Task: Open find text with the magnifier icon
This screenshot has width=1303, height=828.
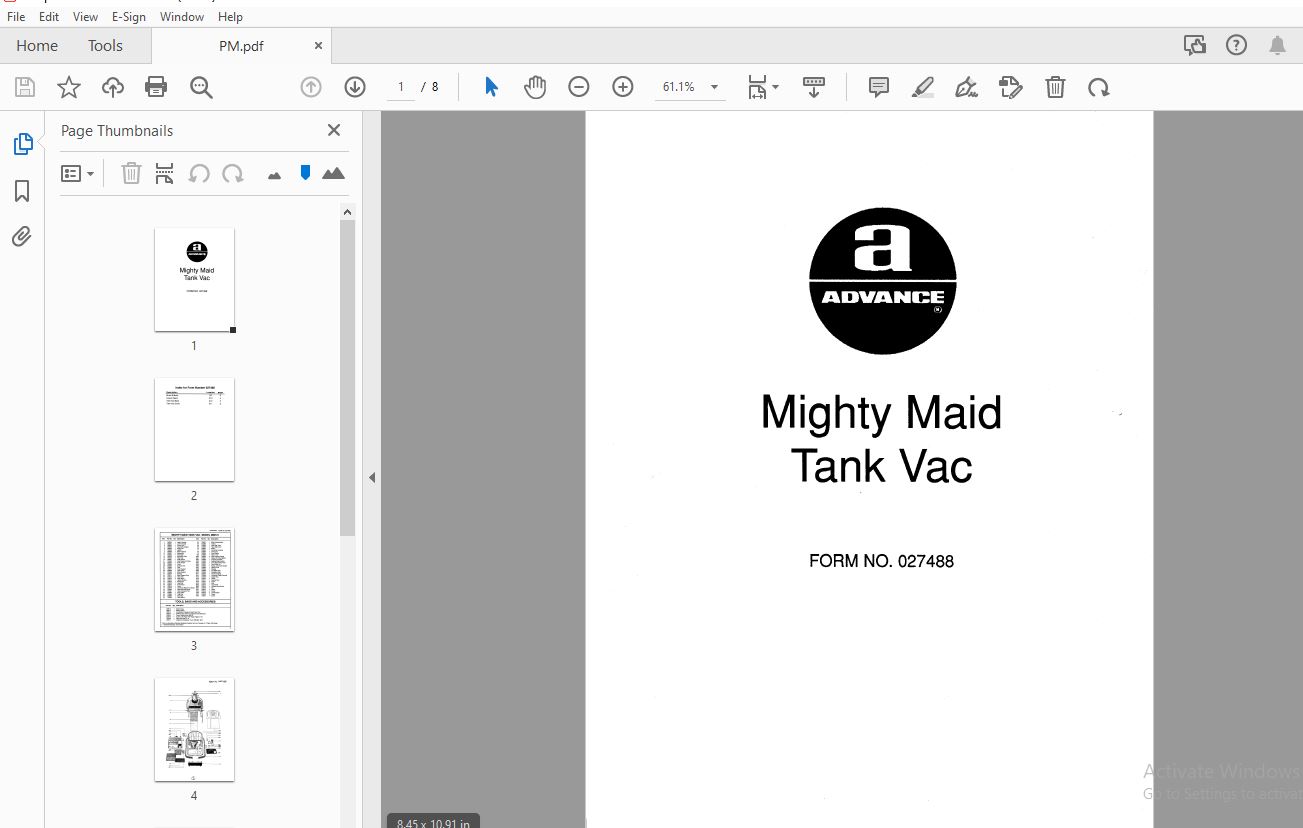Action: 201,87
